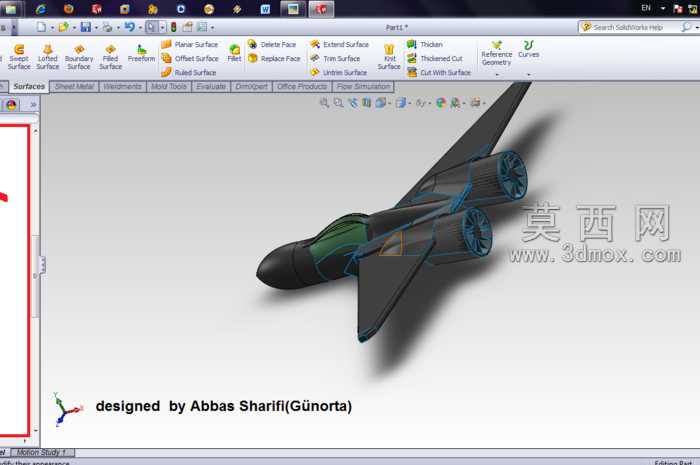Select the Replace Face tool
The image size is (700, 465).
[274, 58]
